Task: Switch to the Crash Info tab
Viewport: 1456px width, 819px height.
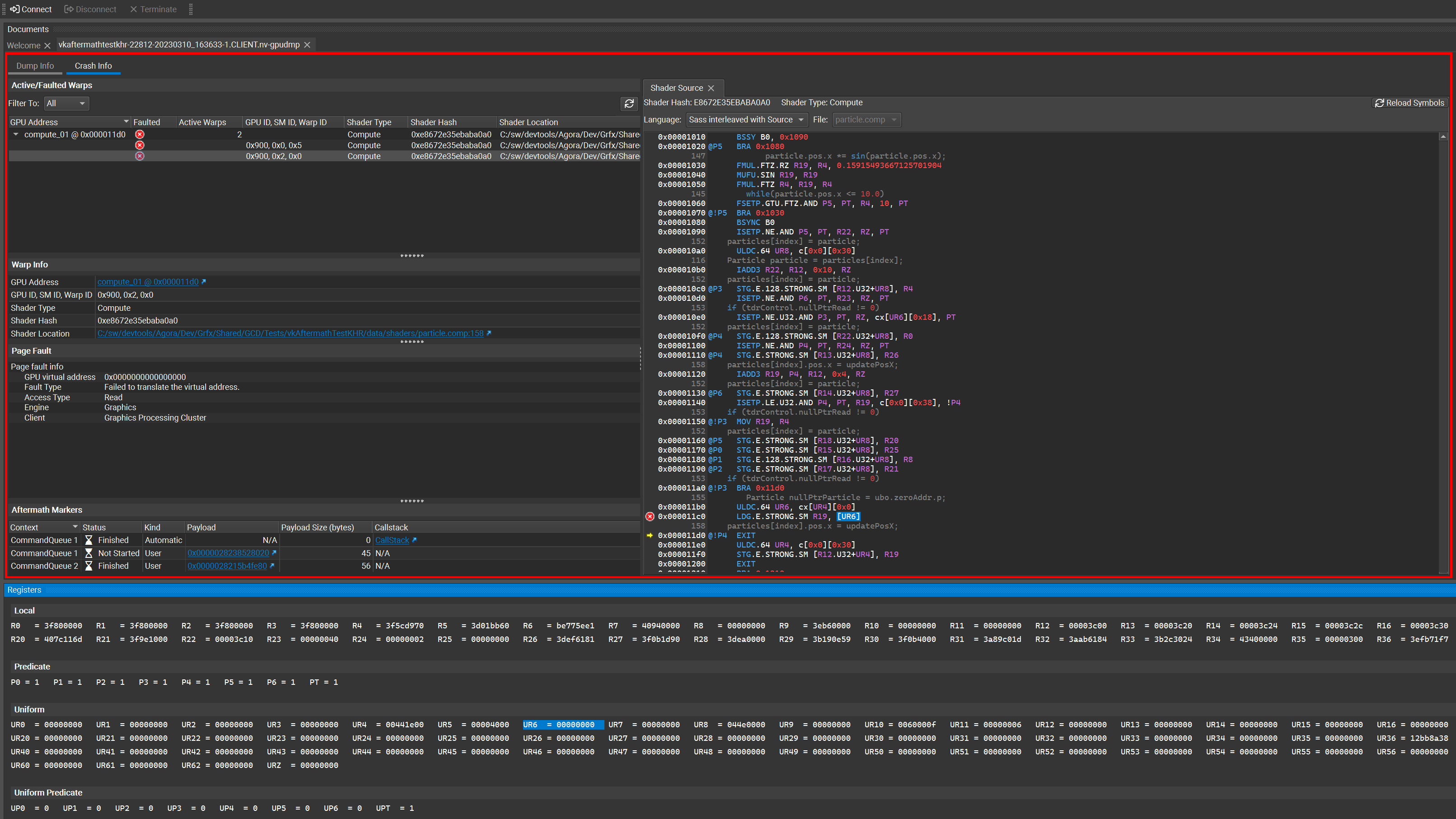Action: [94, 66]
